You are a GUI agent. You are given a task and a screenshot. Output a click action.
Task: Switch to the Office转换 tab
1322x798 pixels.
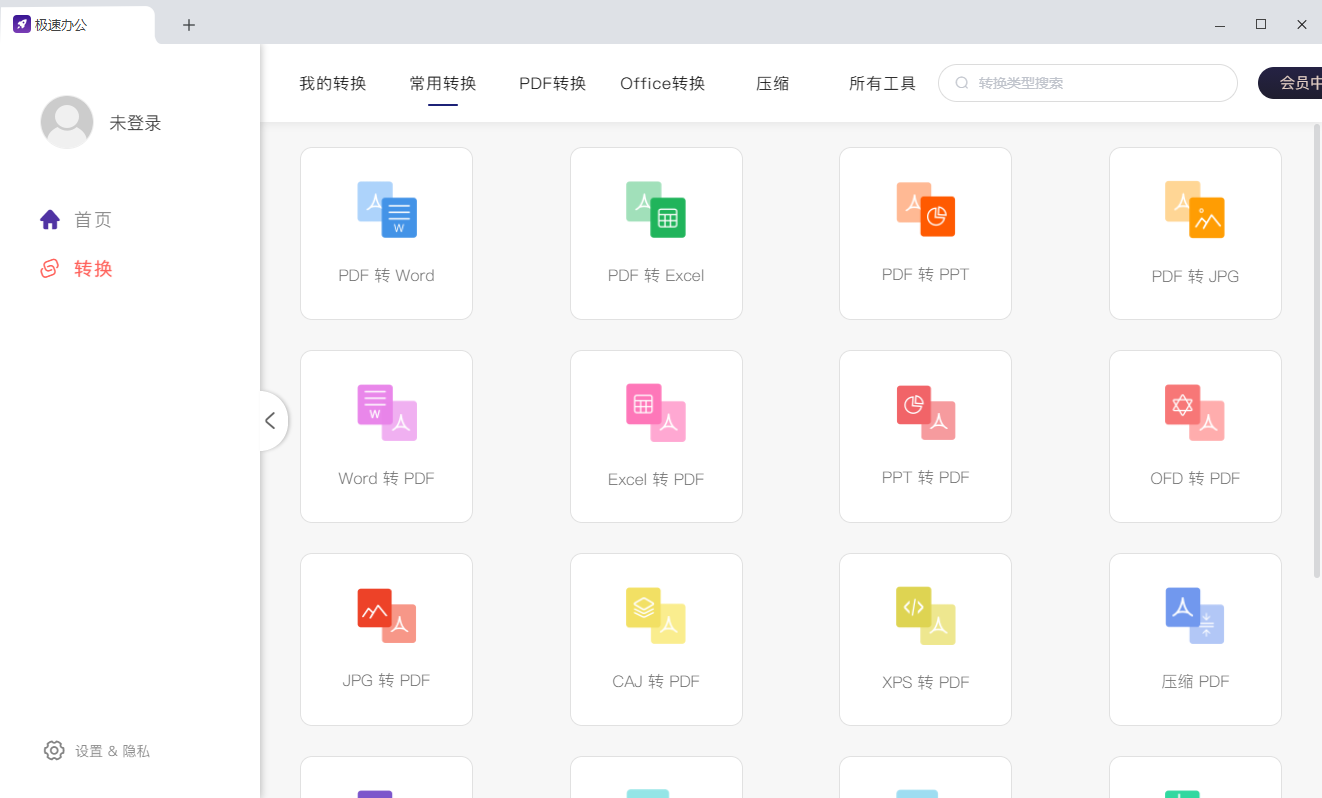[x=662, y=83]
